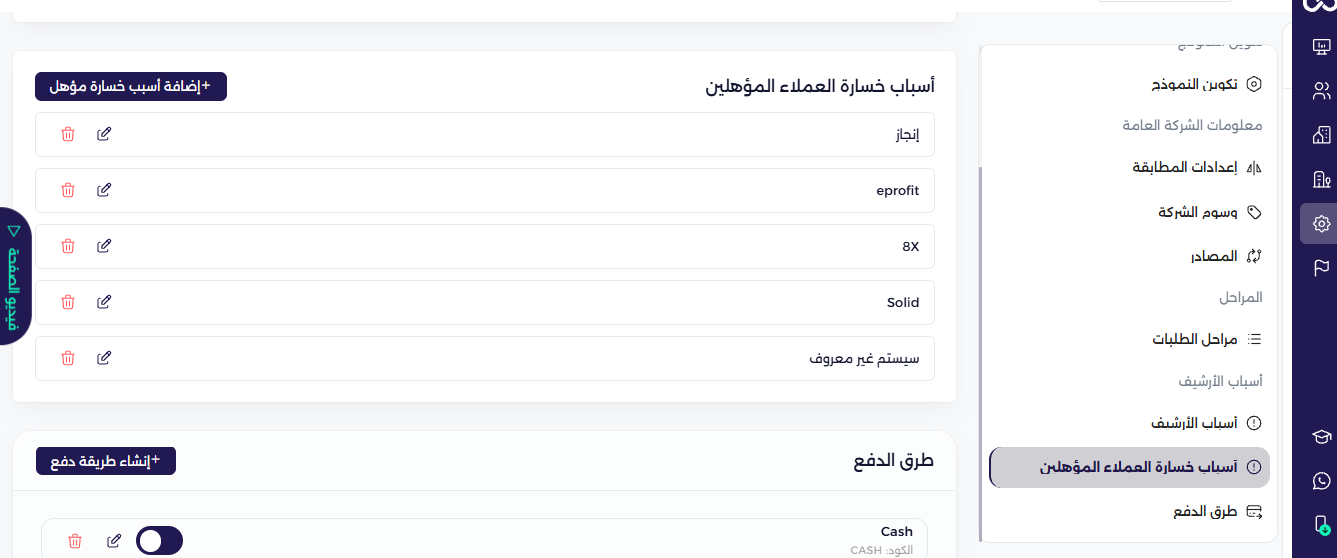Open settings gear in right sidebar
1337x558 pixels.
coord(1321,224)
